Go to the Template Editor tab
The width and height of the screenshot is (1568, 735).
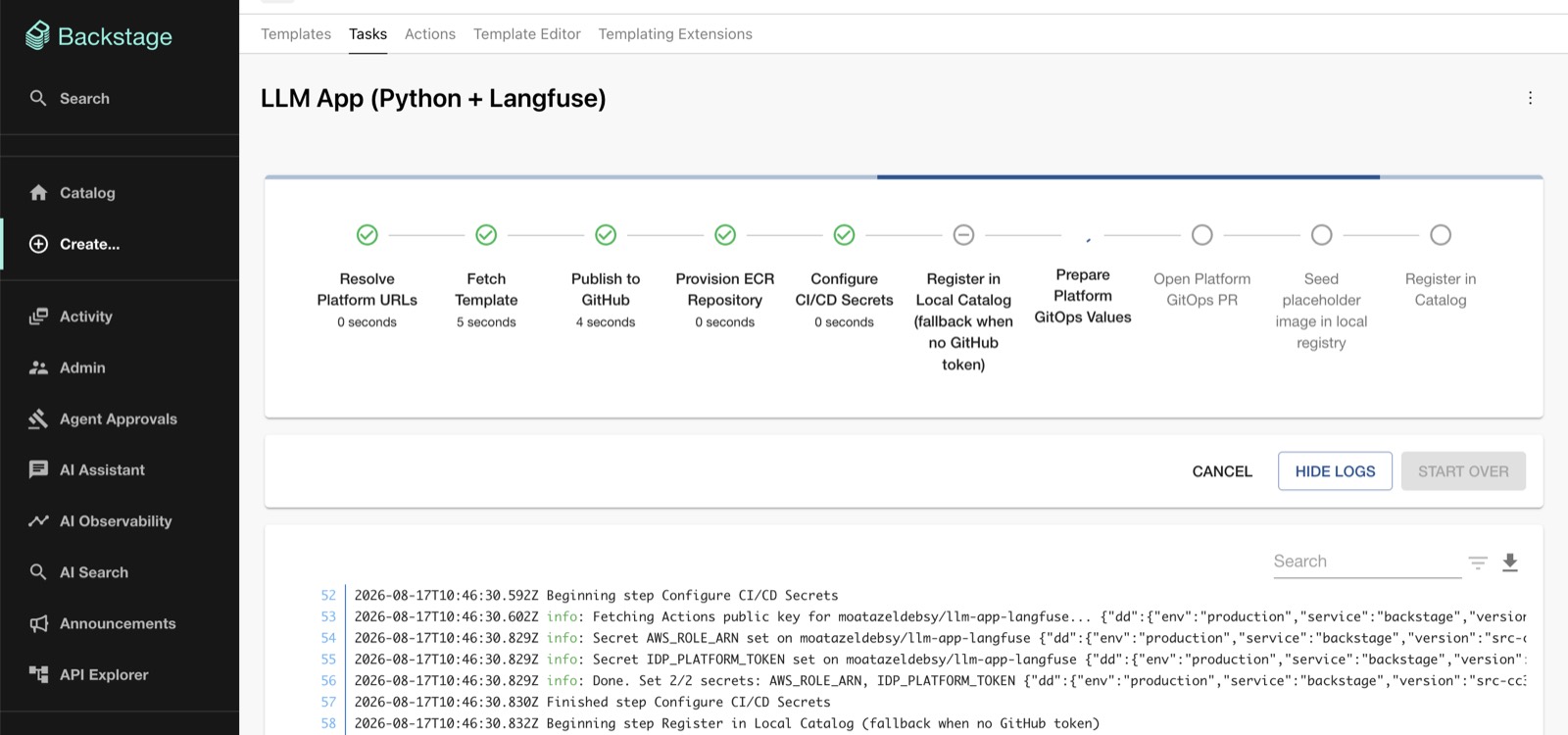click(x=527, y=34)
